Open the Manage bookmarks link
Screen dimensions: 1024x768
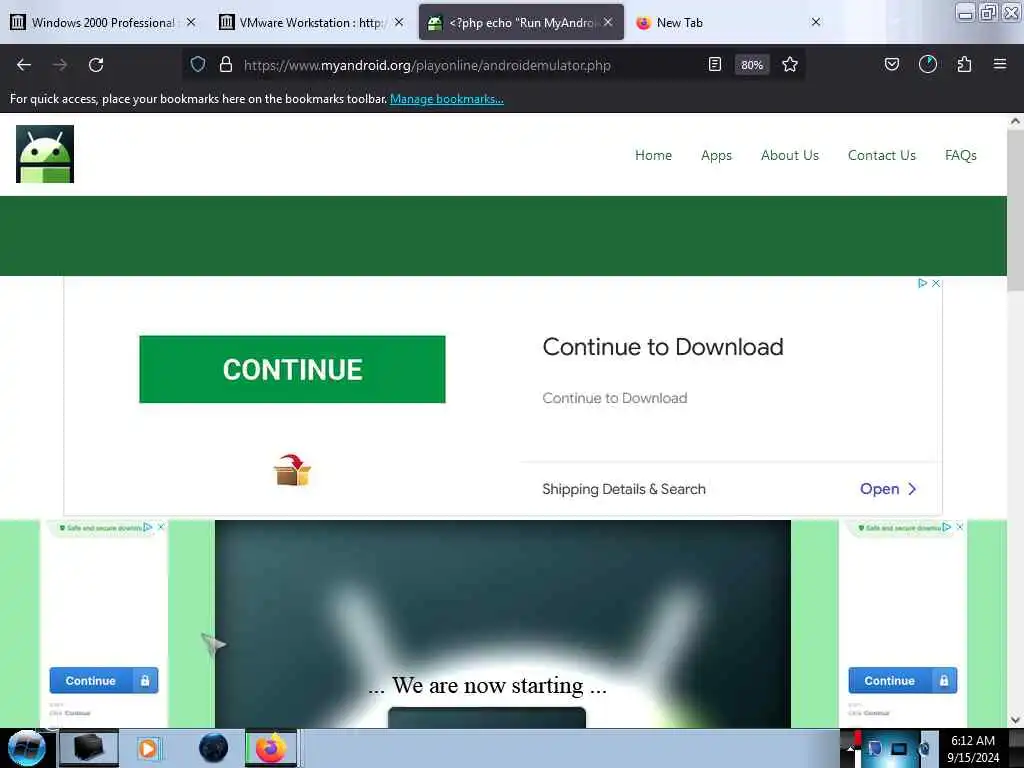pos(447,99)
